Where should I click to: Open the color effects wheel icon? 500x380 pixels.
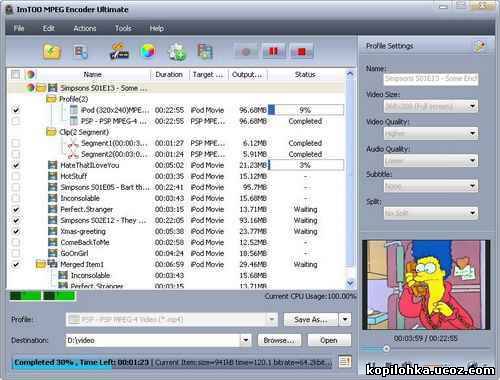(x=148, y=52)
